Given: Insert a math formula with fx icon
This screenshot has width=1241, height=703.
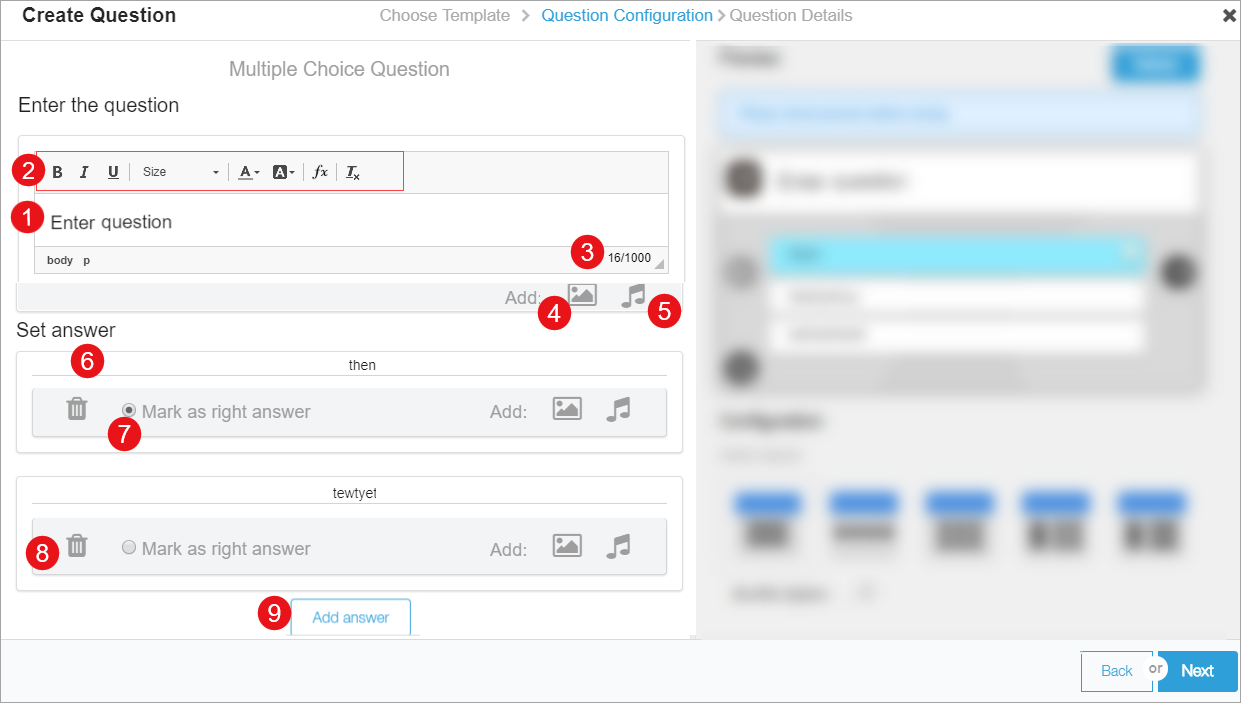Looking at the screenshot, I should click(320, 172).
